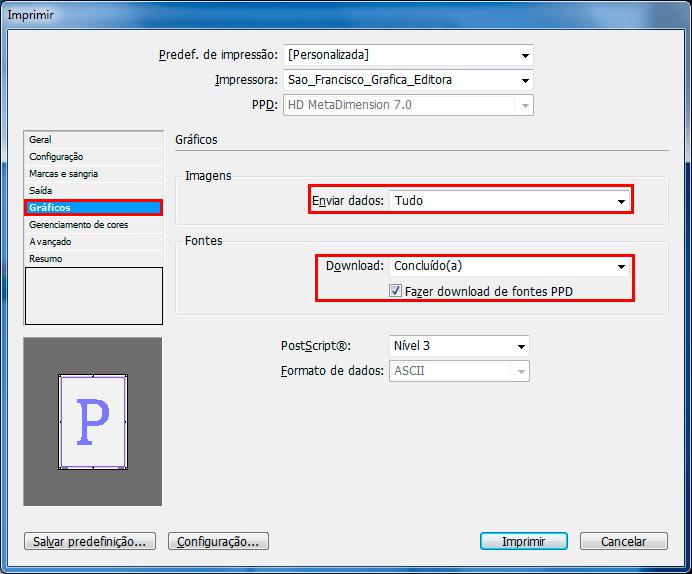692x574 pixels.
Task: Click the Salvar predefinição button
Action: 90,541
